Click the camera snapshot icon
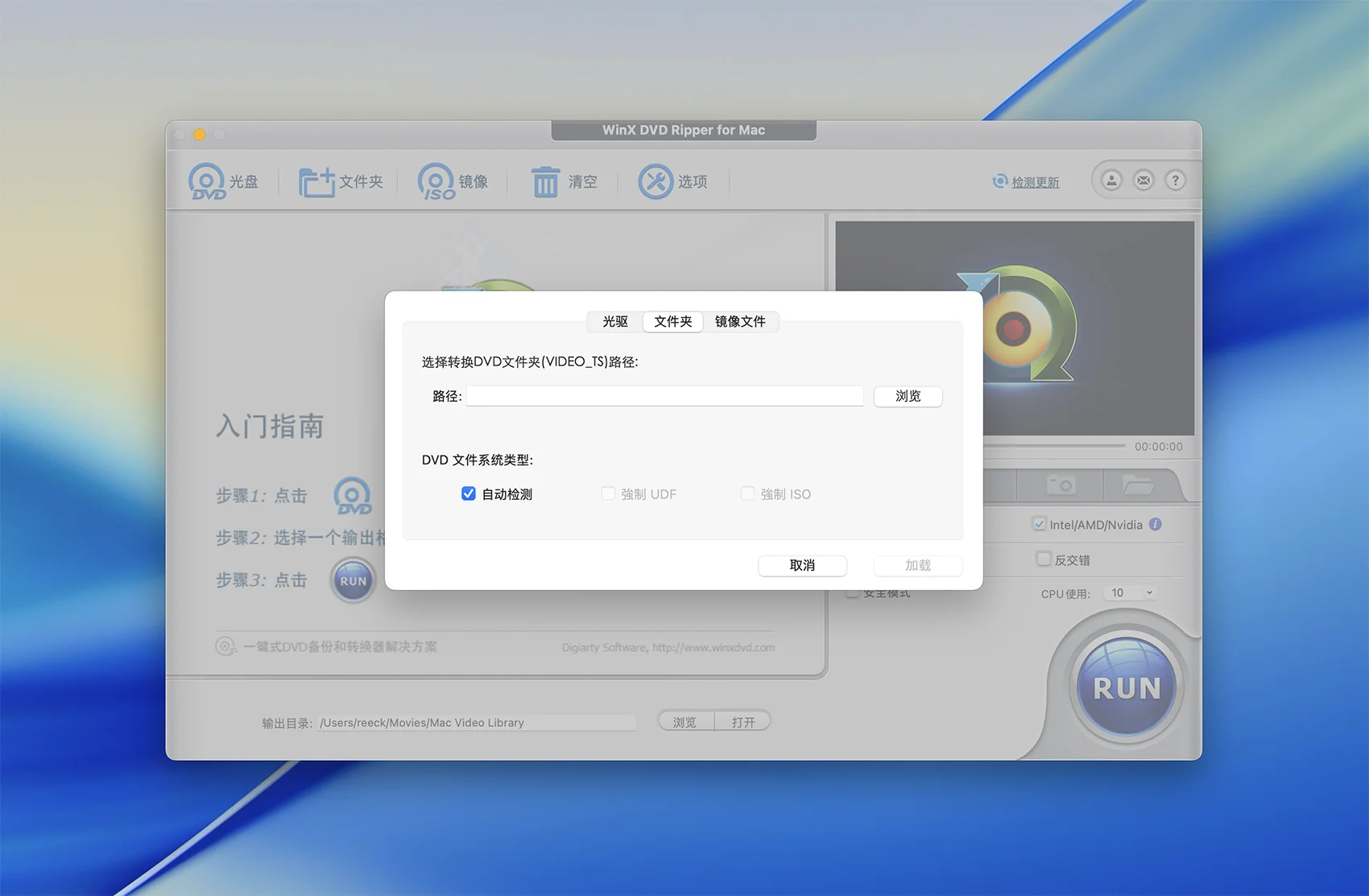The image size is (1369, 896). (1061, 485)
